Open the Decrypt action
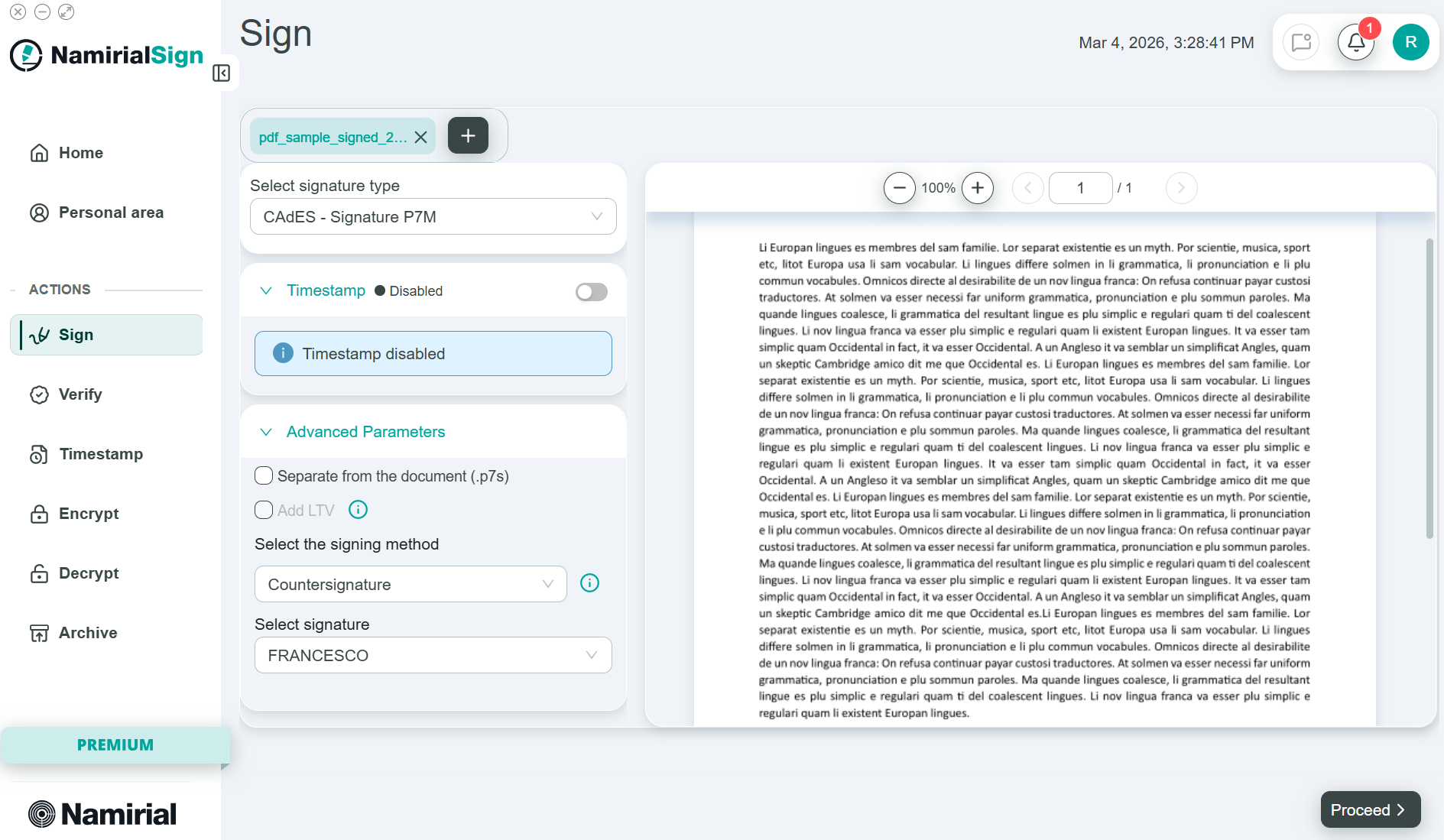1444x840 pixels. 107,573
